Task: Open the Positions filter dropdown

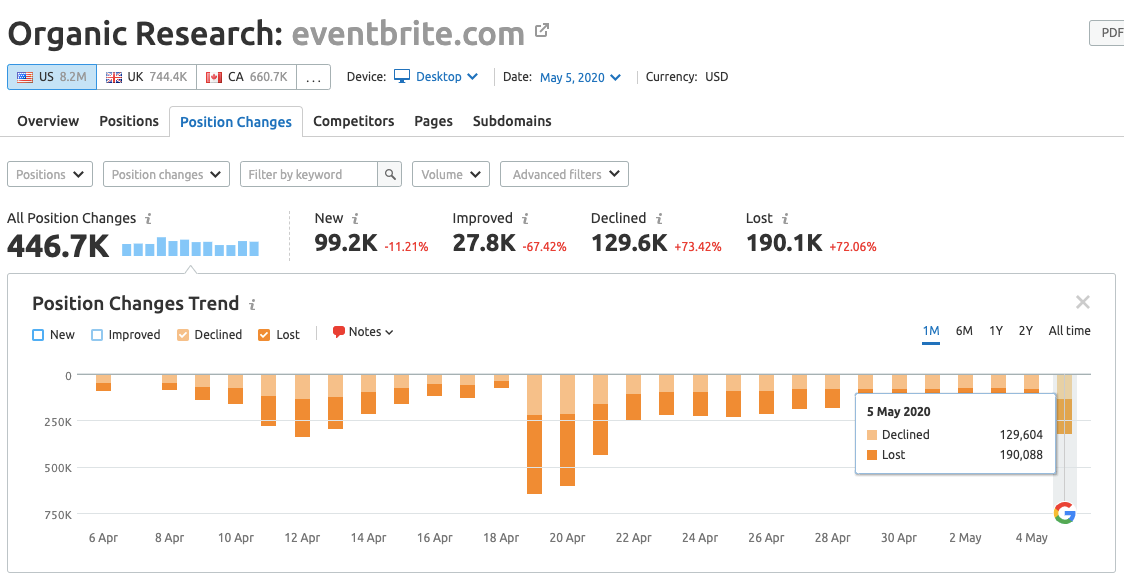Action: pyautogui.click(x=50, y=174)
